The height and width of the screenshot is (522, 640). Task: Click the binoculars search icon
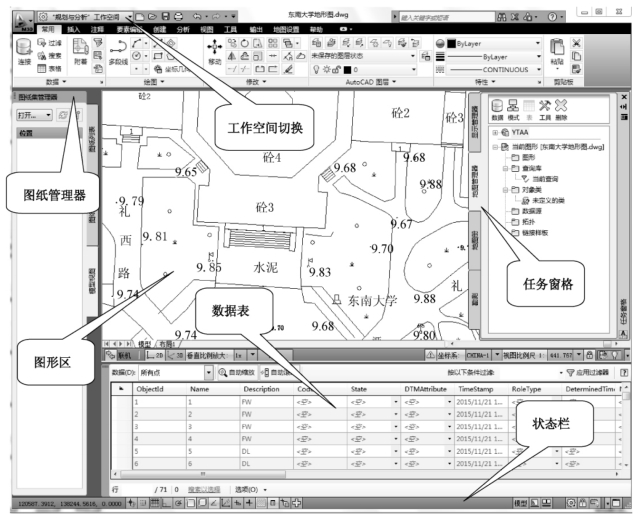pos(502,17)
